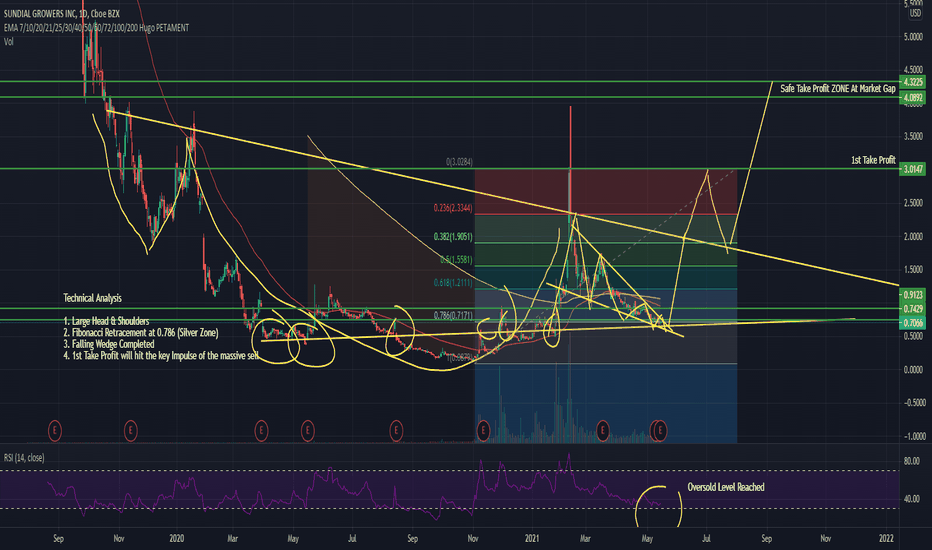Click the 'Oversold Level Reached' annotation
This screenshot has width=932, height=550.
coord(726,487)
